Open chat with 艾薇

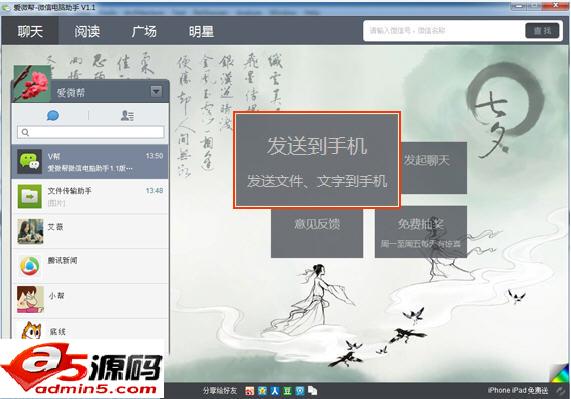point(90,232)
